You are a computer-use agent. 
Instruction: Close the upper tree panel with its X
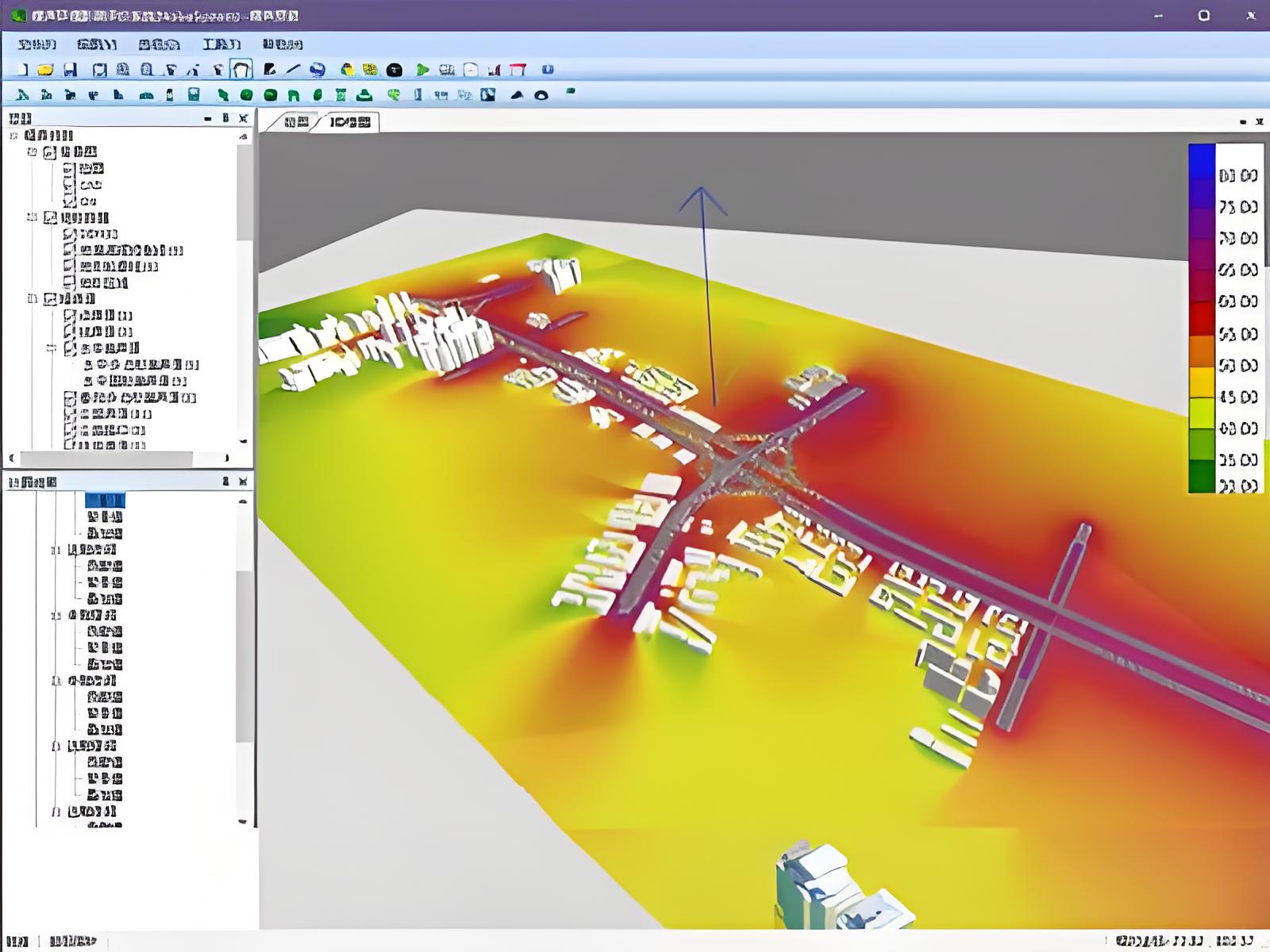(x=244, y=118)
